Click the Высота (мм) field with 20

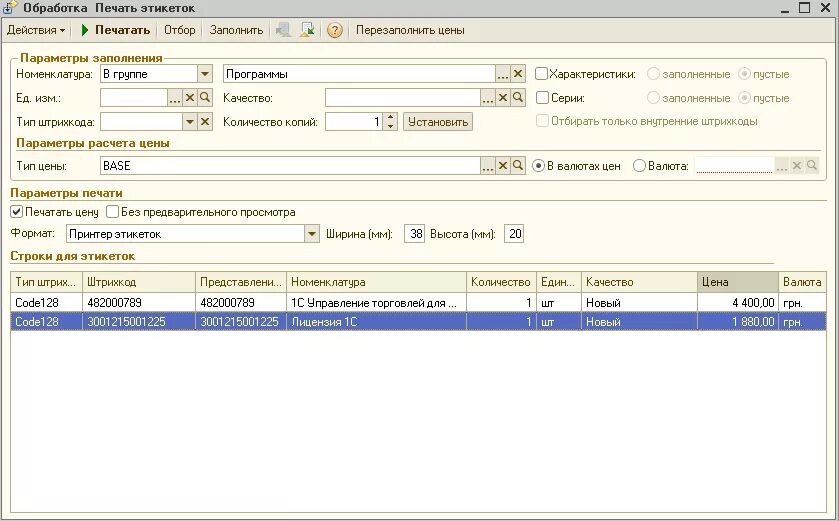(x=514, y=234)
